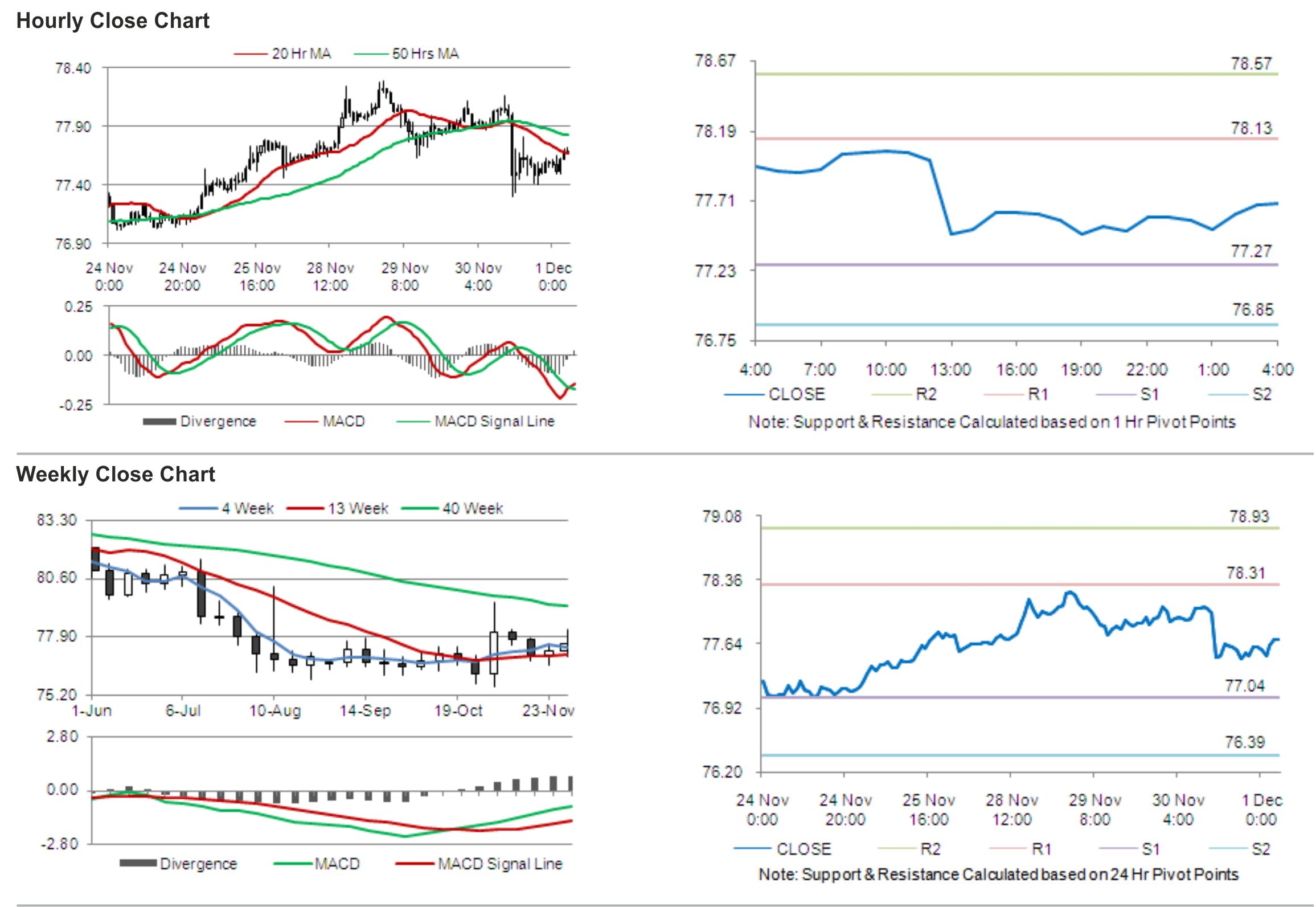Screen dimensions: 1316x907
Task: Select the 40 Week legend label
Action: pos(473,508)
